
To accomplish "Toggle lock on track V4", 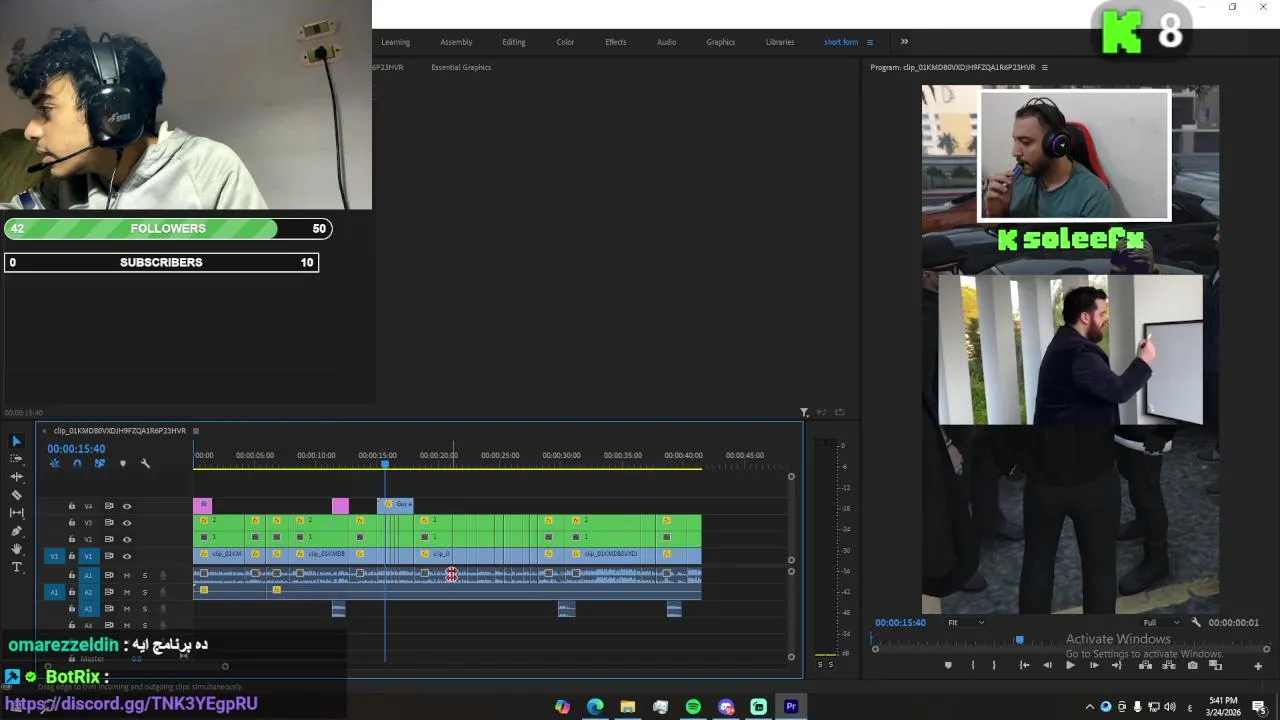I will 71,506.
